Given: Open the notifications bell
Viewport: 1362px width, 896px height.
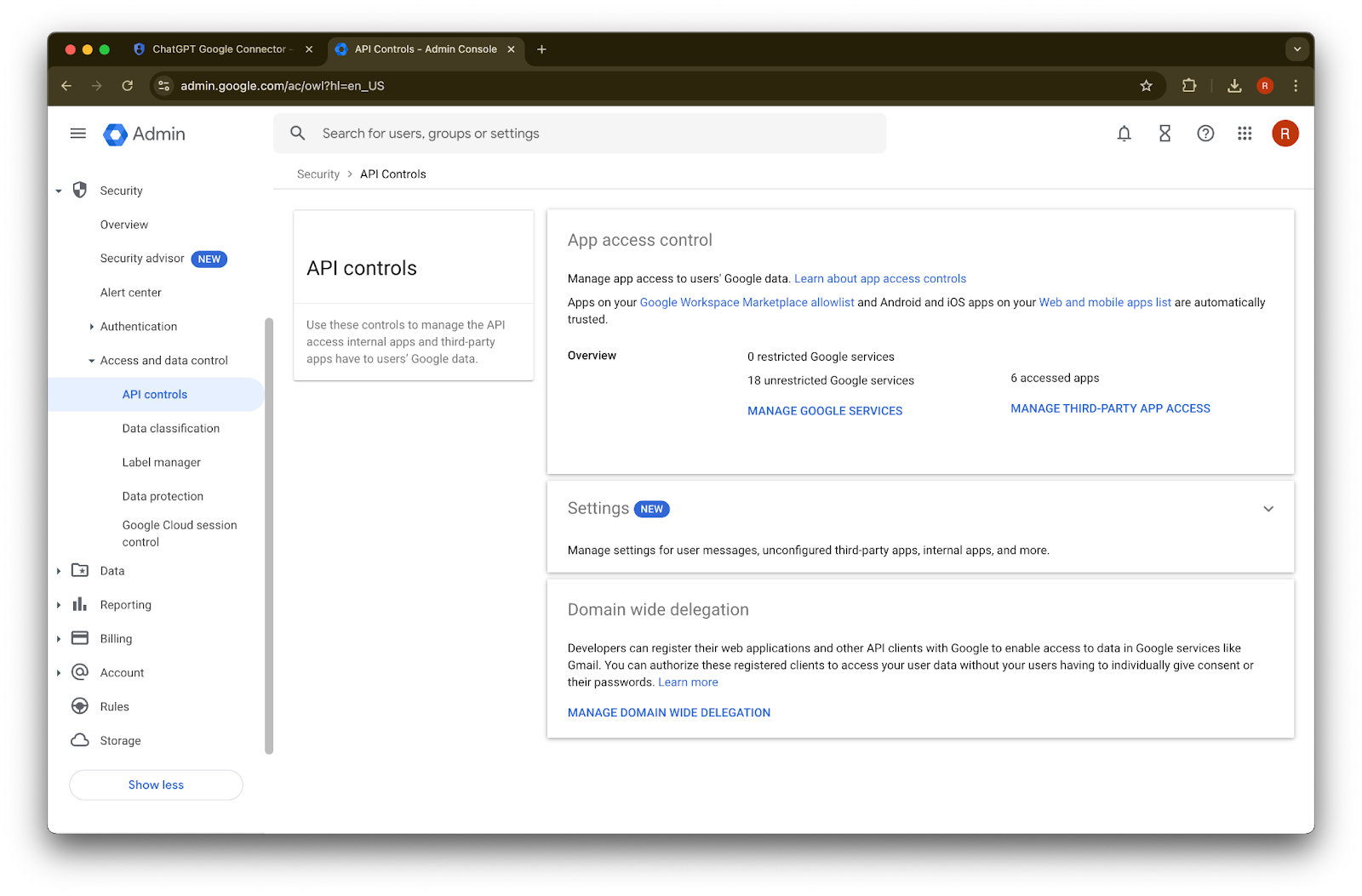Looking at the screenshot, I should 1124,134.
